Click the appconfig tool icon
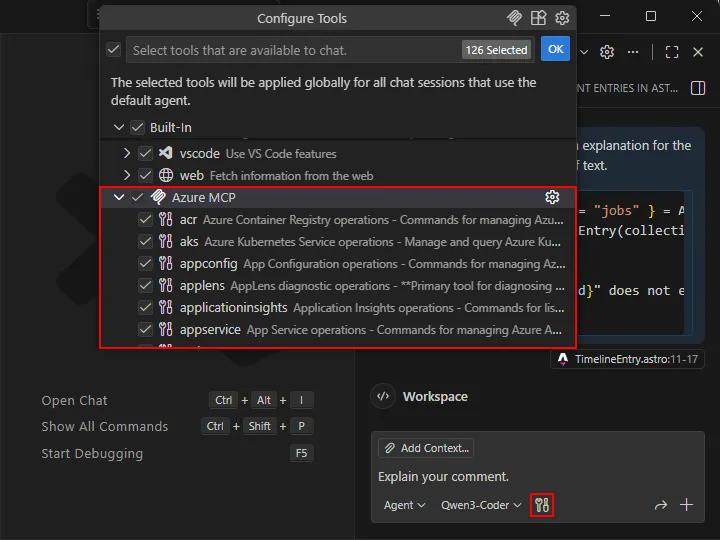720x540 pixels. [x=166, y=263]
